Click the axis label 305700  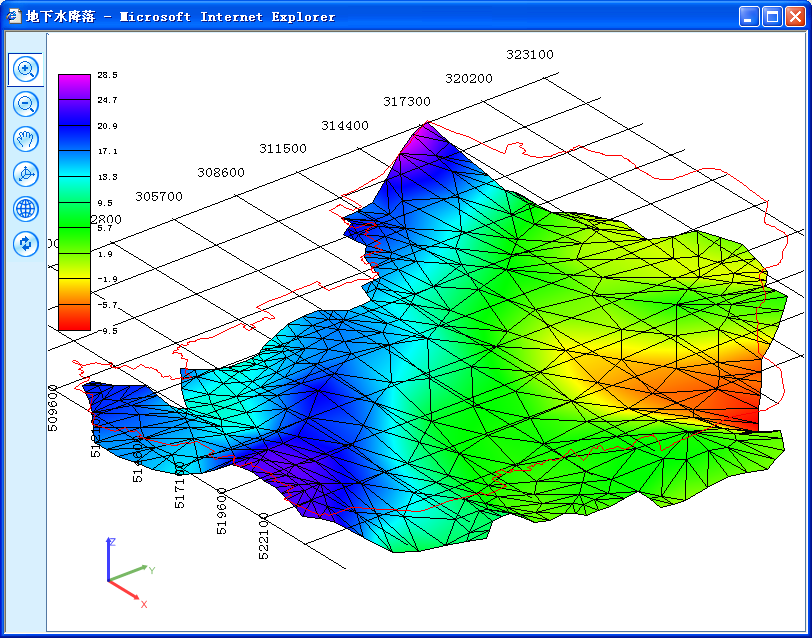click(x=159, y=196)
